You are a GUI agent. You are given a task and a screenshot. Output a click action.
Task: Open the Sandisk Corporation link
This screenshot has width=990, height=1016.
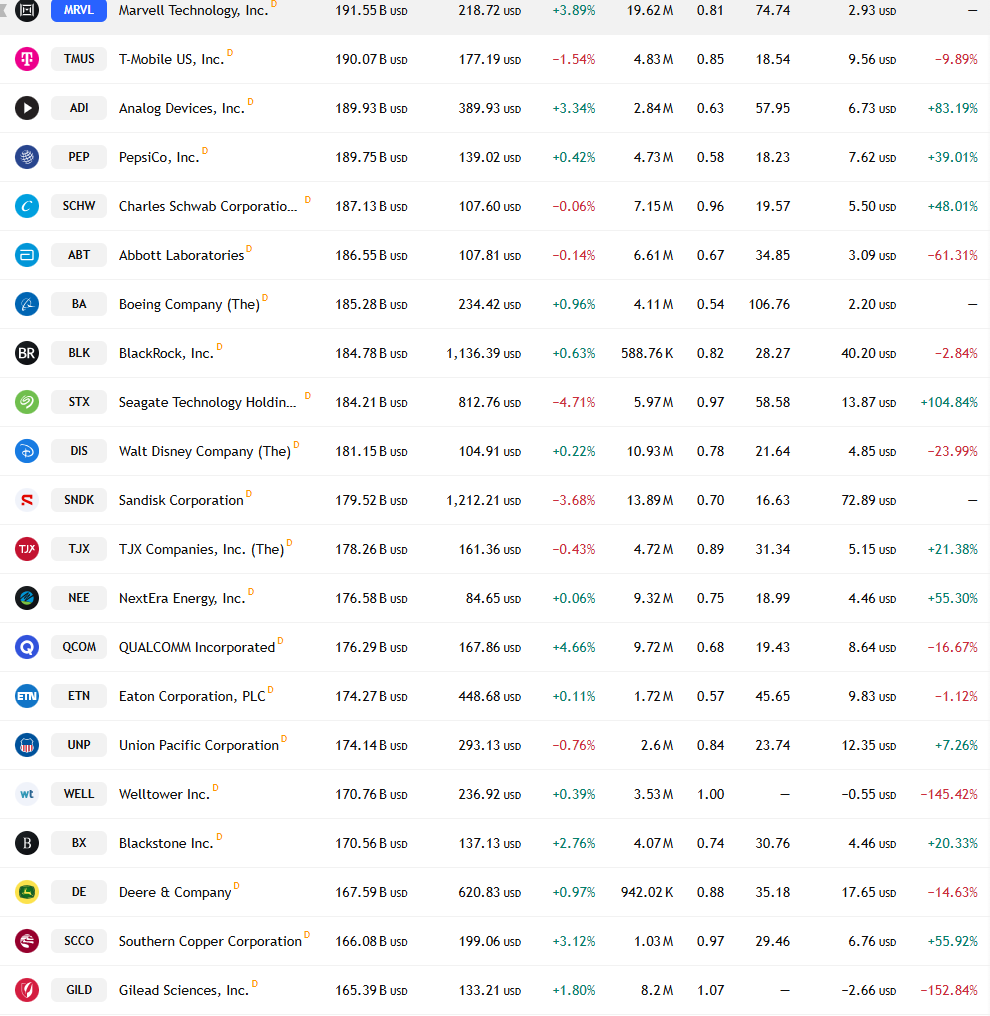181,500
